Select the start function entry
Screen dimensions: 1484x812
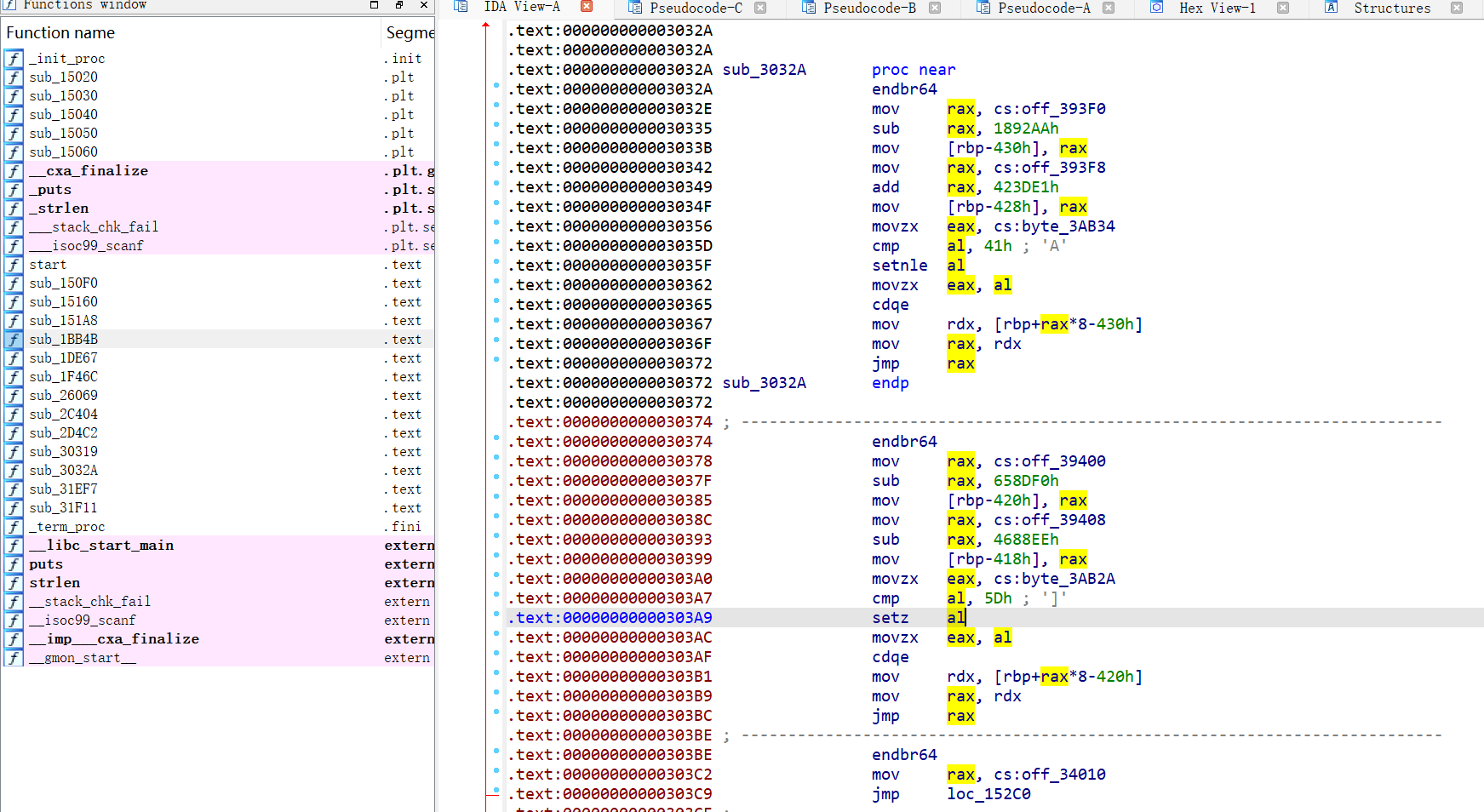tap(48, 265)
